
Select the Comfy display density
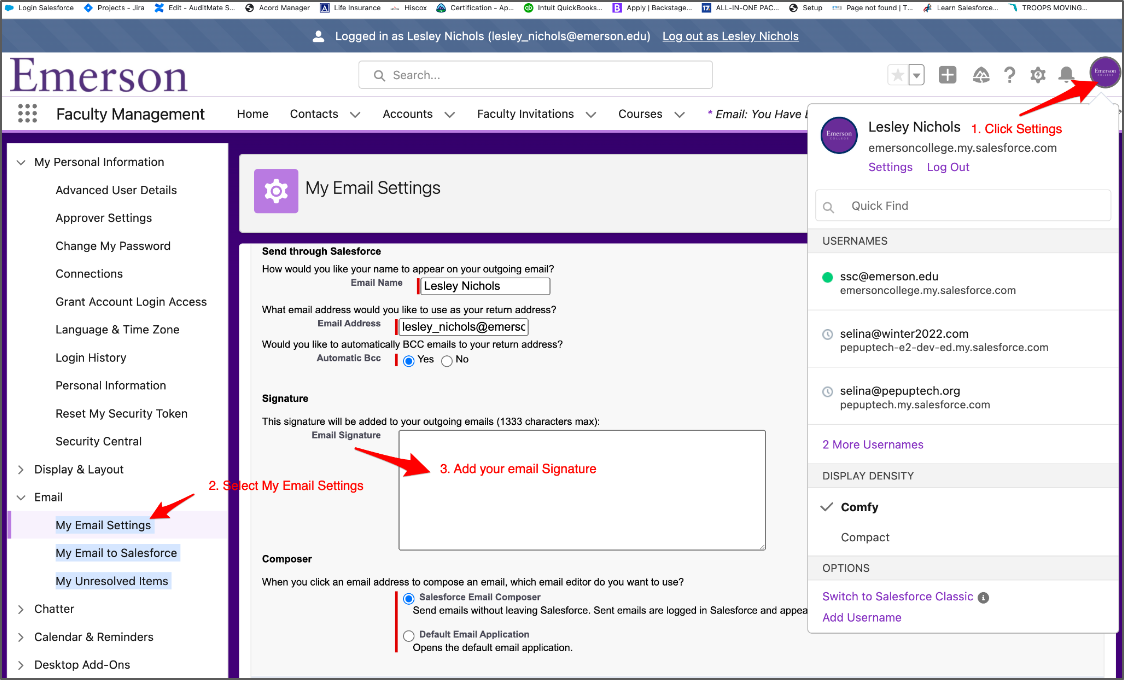click(859, 507)
